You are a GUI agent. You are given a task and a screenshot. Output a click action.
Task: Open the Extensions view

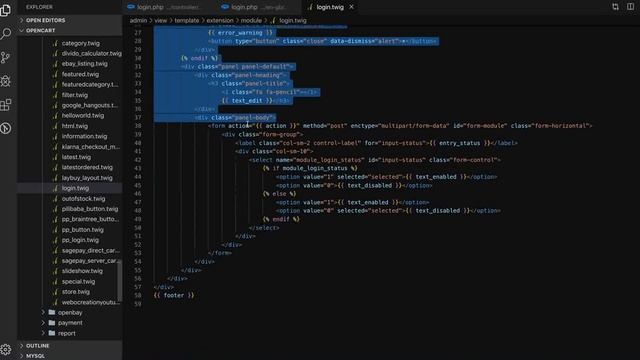(6, 105)
